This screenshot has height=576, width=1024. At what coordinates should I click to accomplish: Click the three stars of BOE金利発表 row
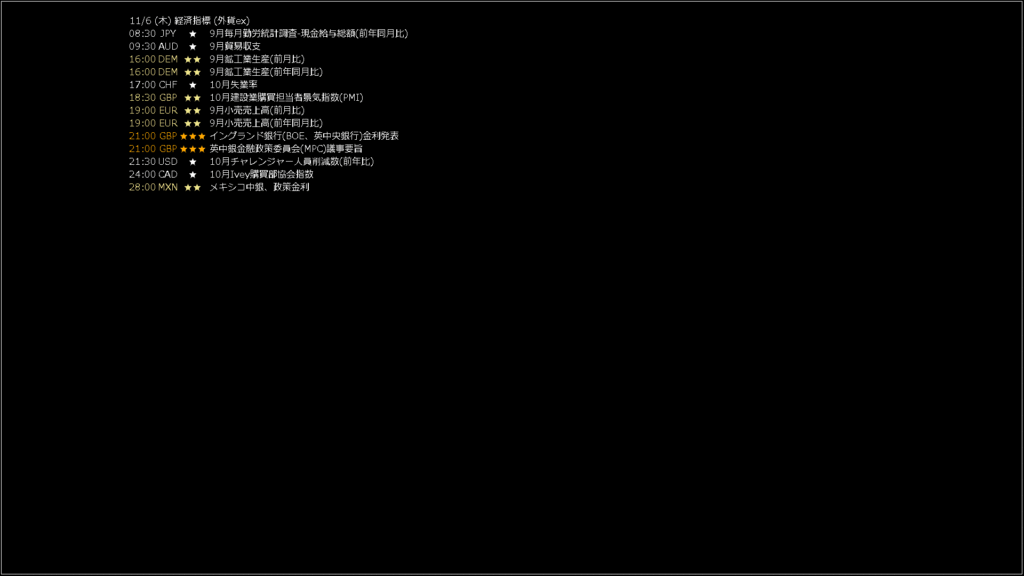pyautogui.click(x=193, y=136)
